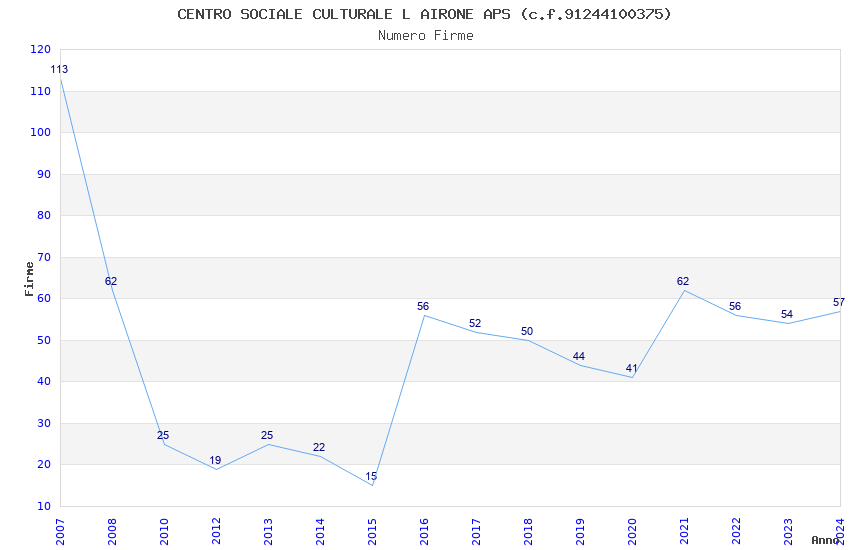Select the 44 data label at 2019

(x=578, y=356)
